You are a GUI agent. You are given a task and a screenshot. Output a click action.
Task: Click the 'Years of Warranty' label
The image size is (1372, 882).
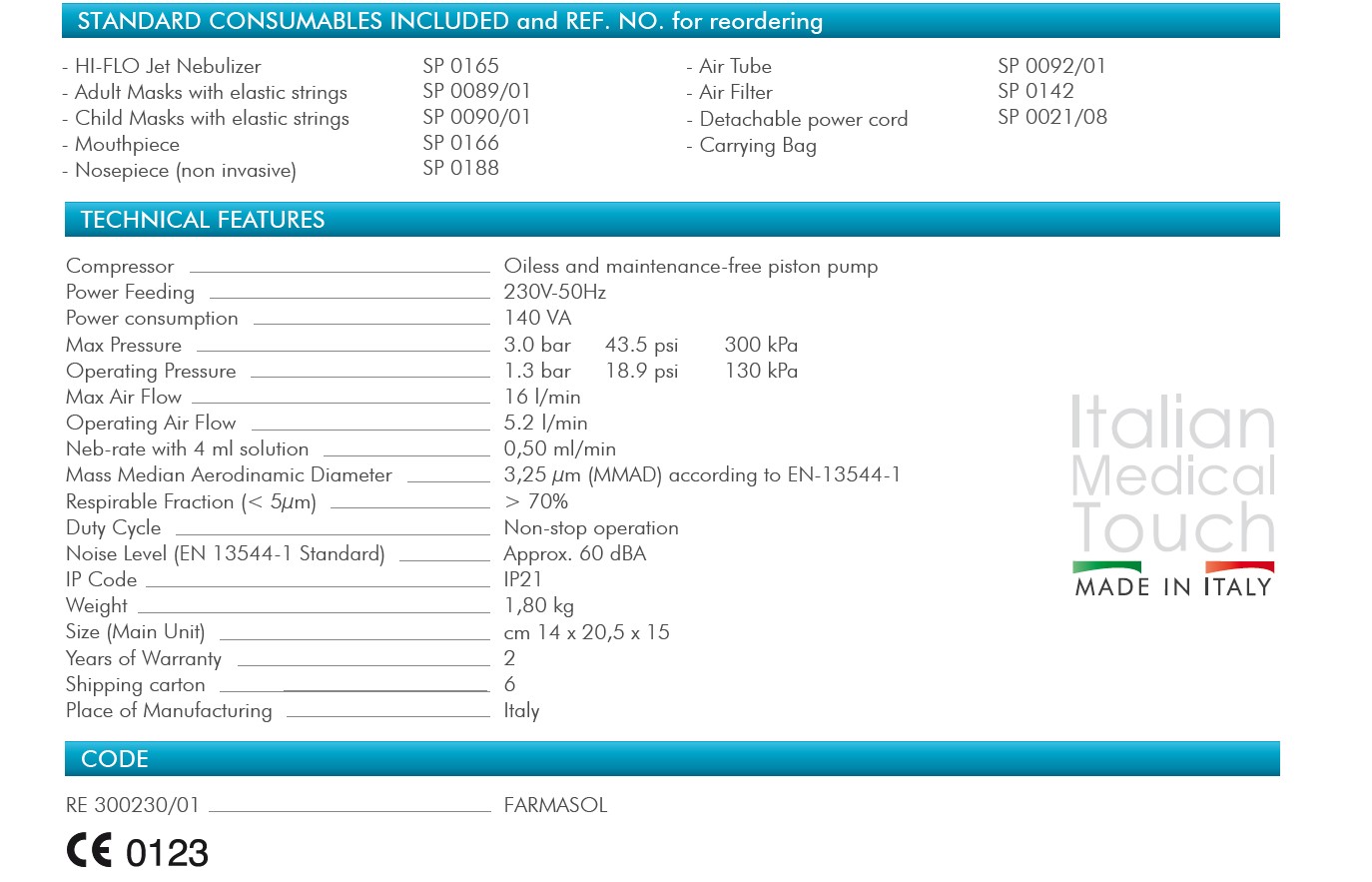144,659
